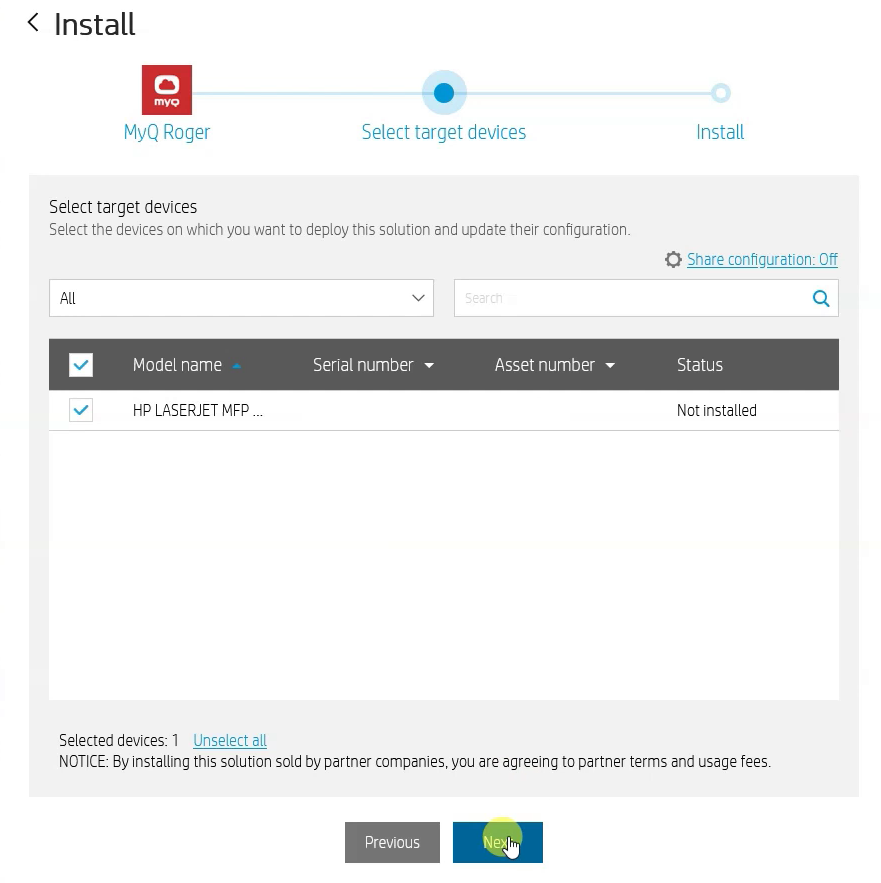Image resolution: width=881 pixels, height=883 pixels.
Task: Uncheck the HP LASERJET MFP device checkbox
Action: click(81, 410)
